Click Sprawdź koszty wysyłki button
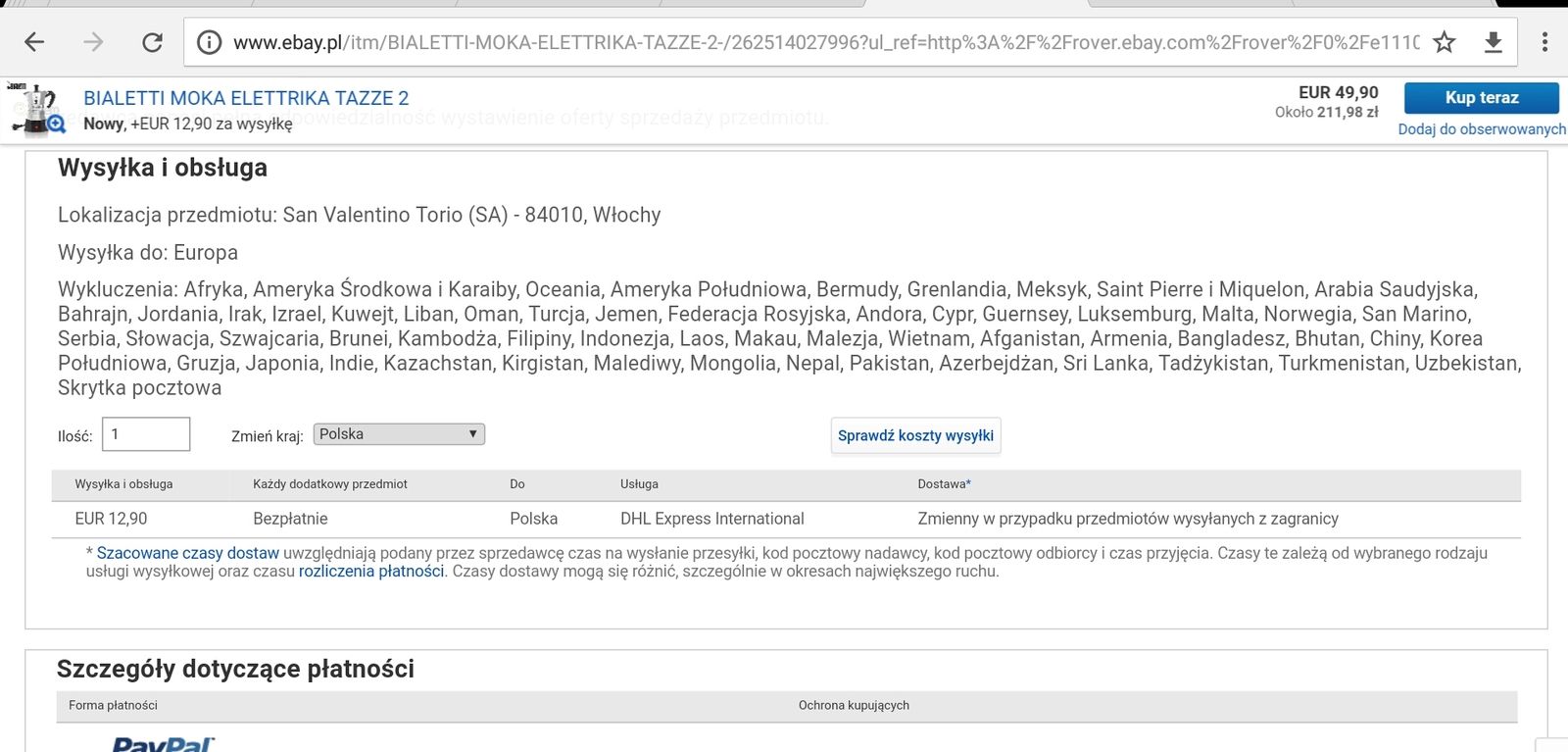The width and height of the screenshot is (1568, 752). [915, 435]
